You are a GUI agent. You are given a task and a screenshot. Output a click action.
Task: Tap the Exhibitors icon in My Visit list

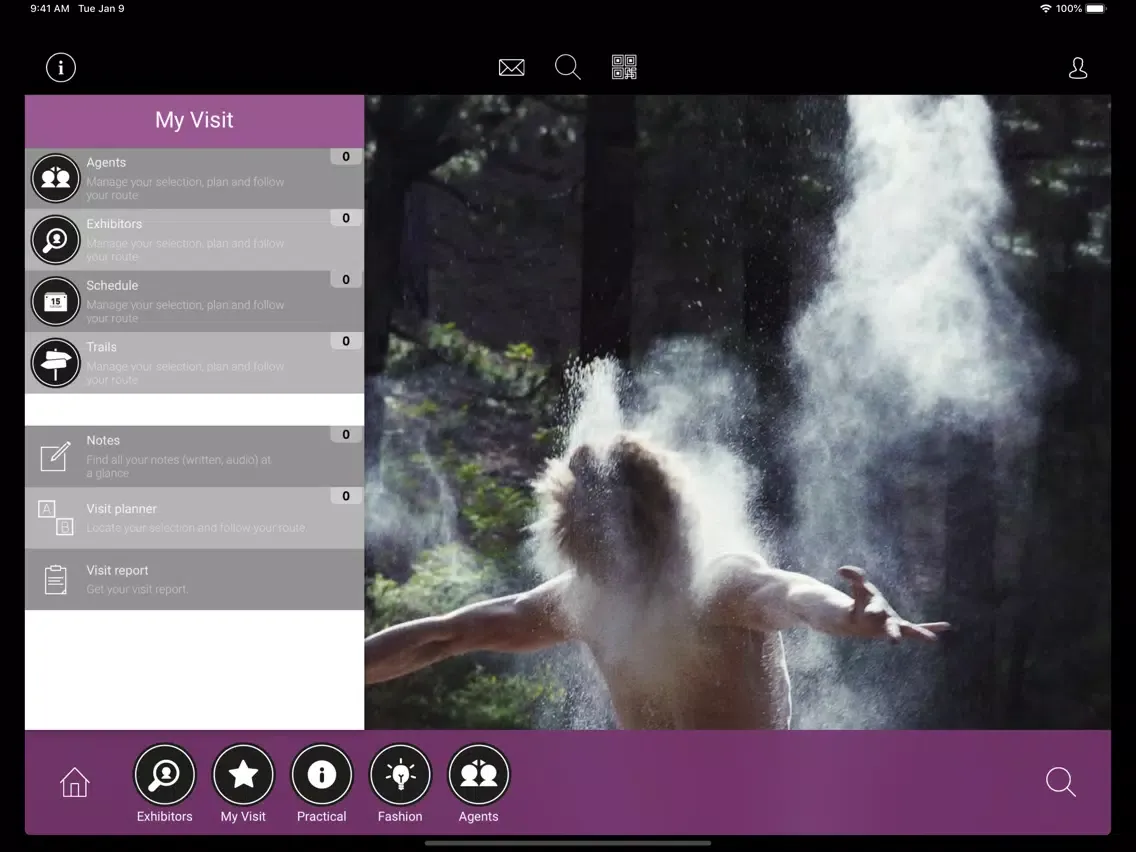click(x=56, y=240)
